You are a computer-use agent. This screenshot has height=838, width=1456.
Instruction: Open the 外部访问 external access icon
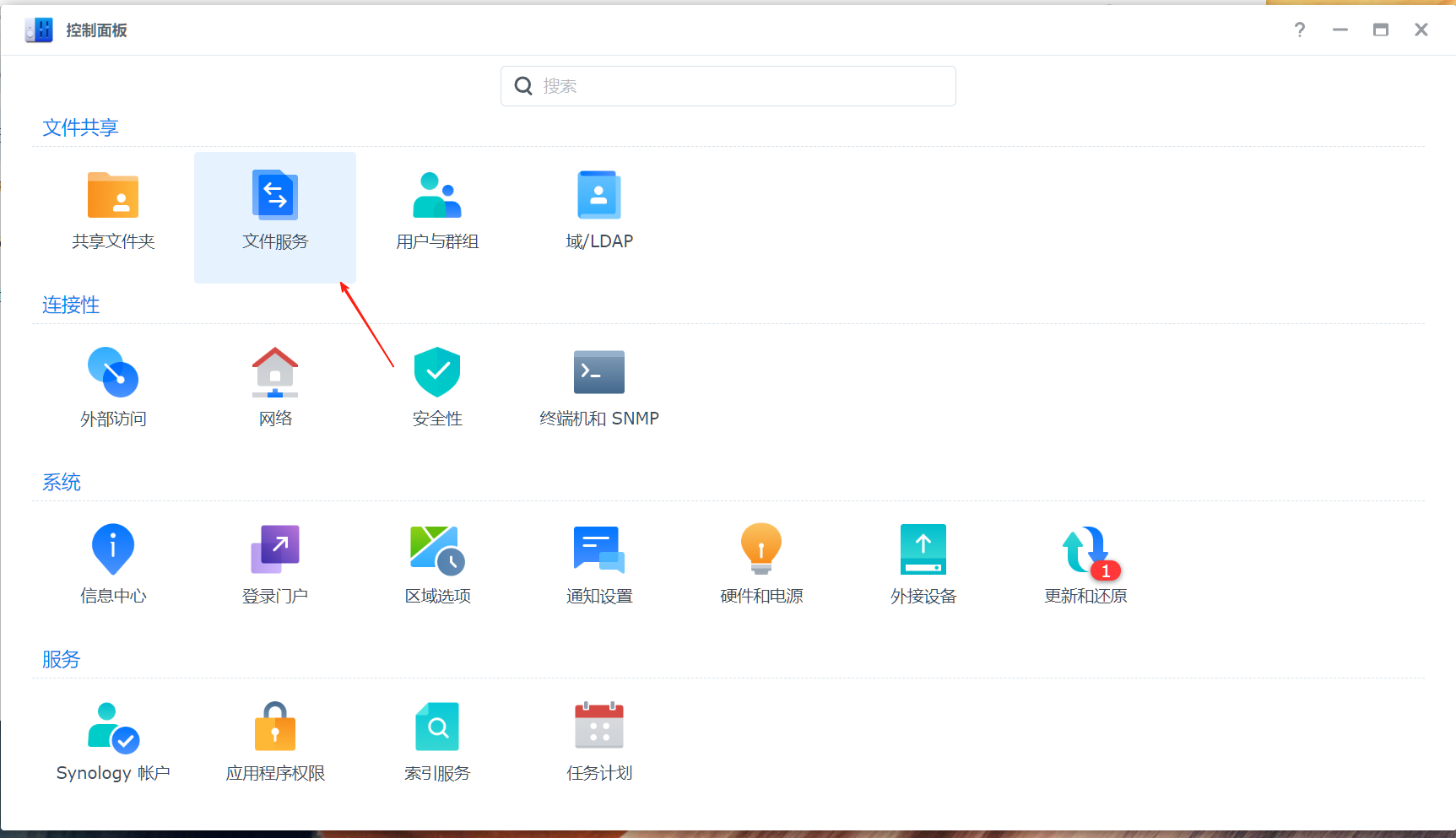coord(113,372)
